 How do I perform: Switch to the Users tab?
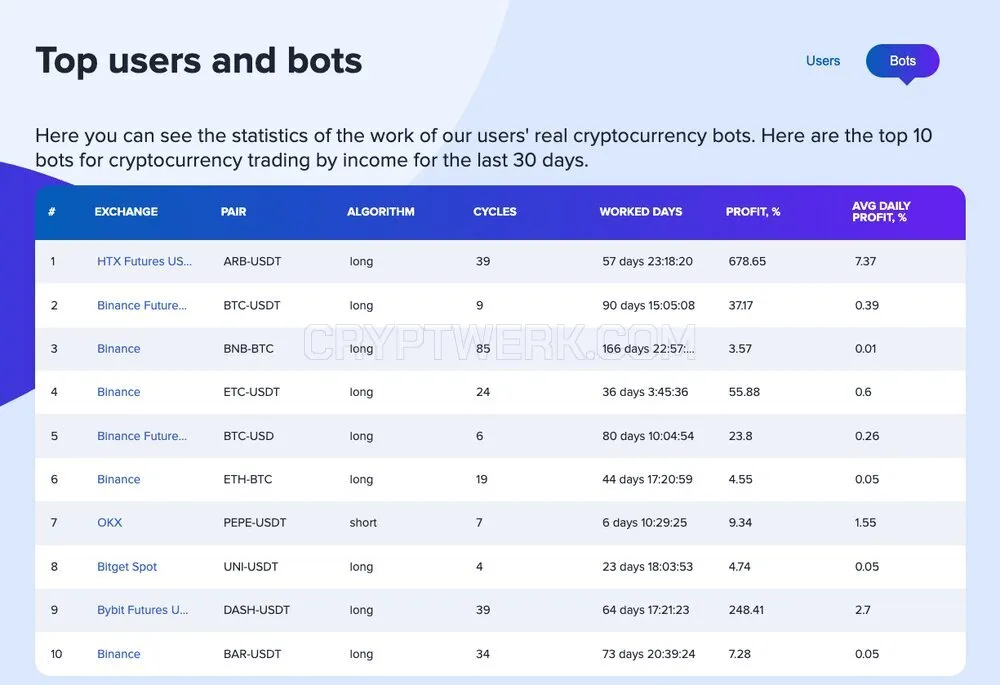tap(823, 61)
